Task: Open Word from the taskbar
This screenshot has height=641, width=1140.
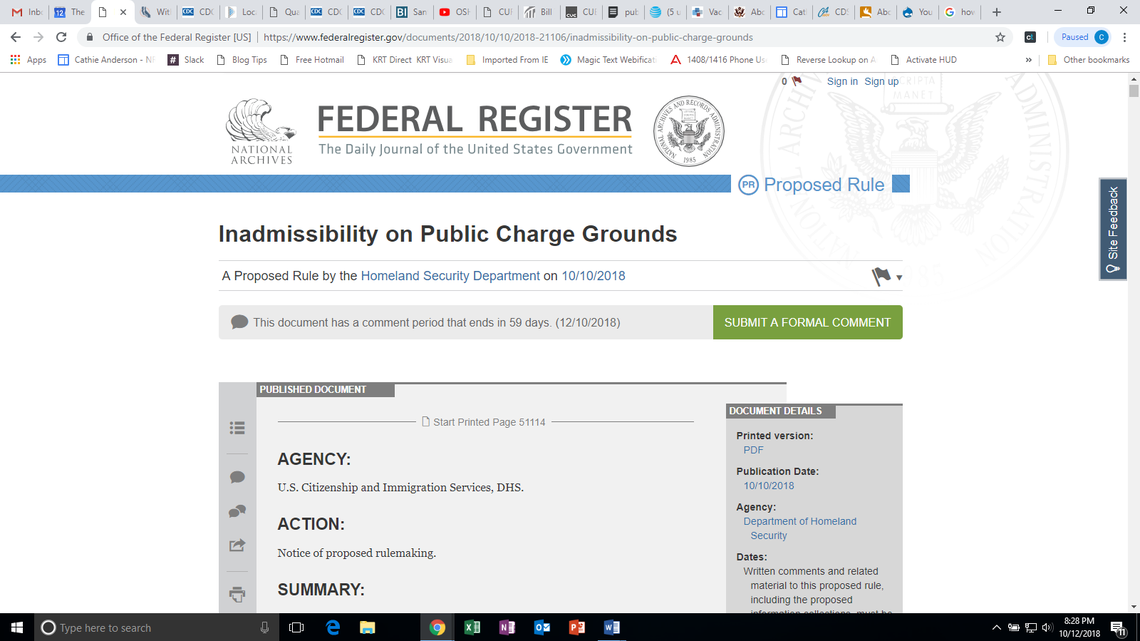Action: 612,627
